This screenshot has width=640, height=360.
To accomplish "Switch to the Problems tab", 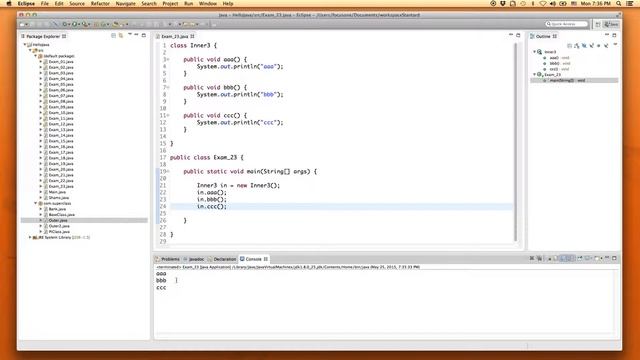I will 167,259.
